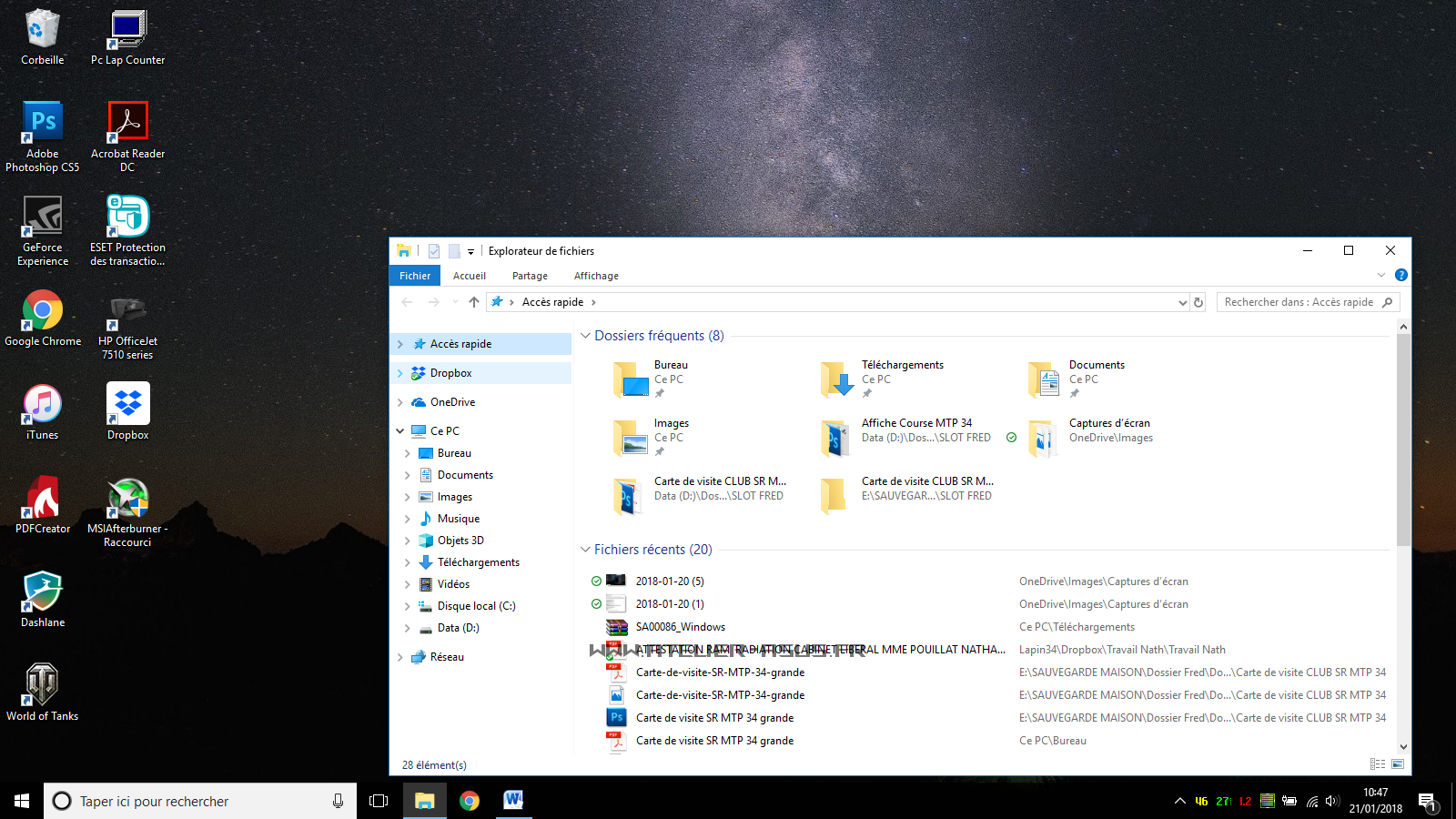This screenshot has height=819, width=1456.
Task: Collapse the Dossiers fréquents section
Action: click(585, 336)
